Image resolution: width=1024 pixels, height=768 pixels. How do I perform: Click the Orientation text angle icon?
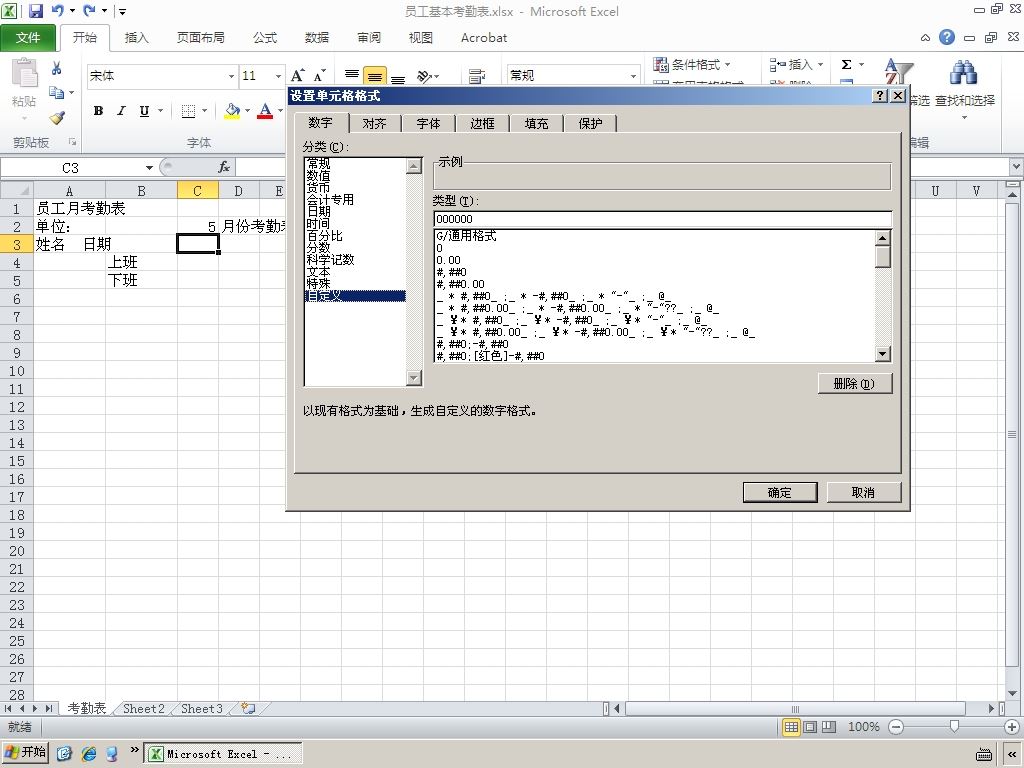click(x=425, y=76)
